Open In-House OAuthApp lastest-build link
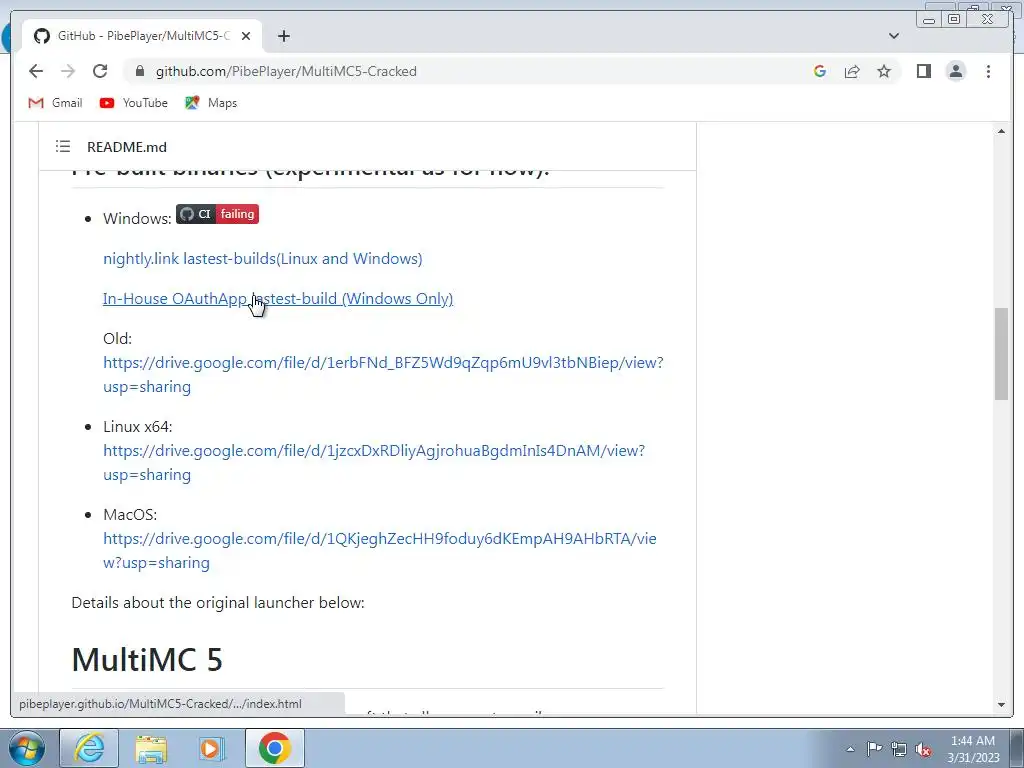The height and width of the screenshot is (768, 1024). [x=278, y=298]
